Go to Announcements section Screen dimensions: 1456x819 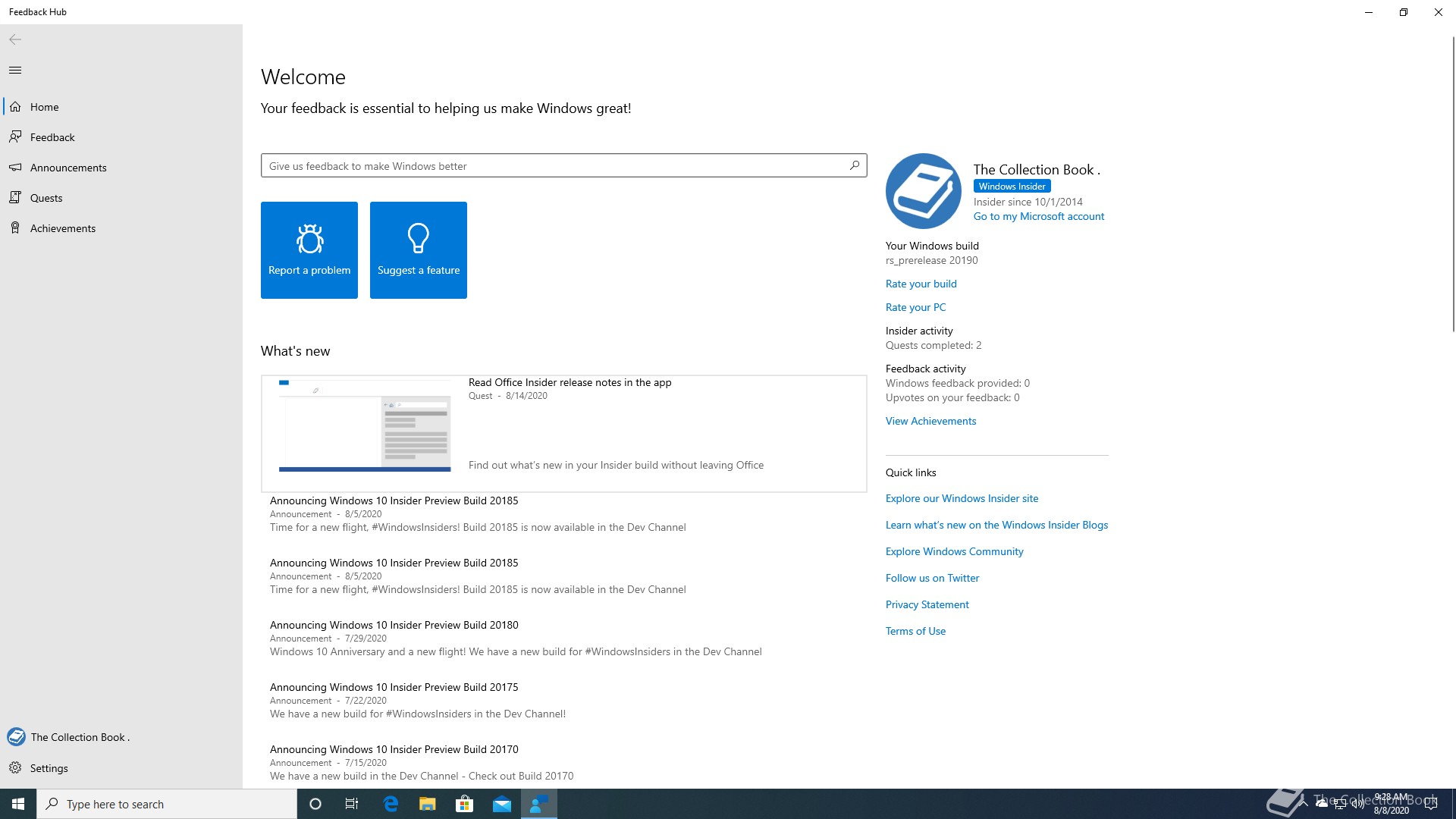121,168
